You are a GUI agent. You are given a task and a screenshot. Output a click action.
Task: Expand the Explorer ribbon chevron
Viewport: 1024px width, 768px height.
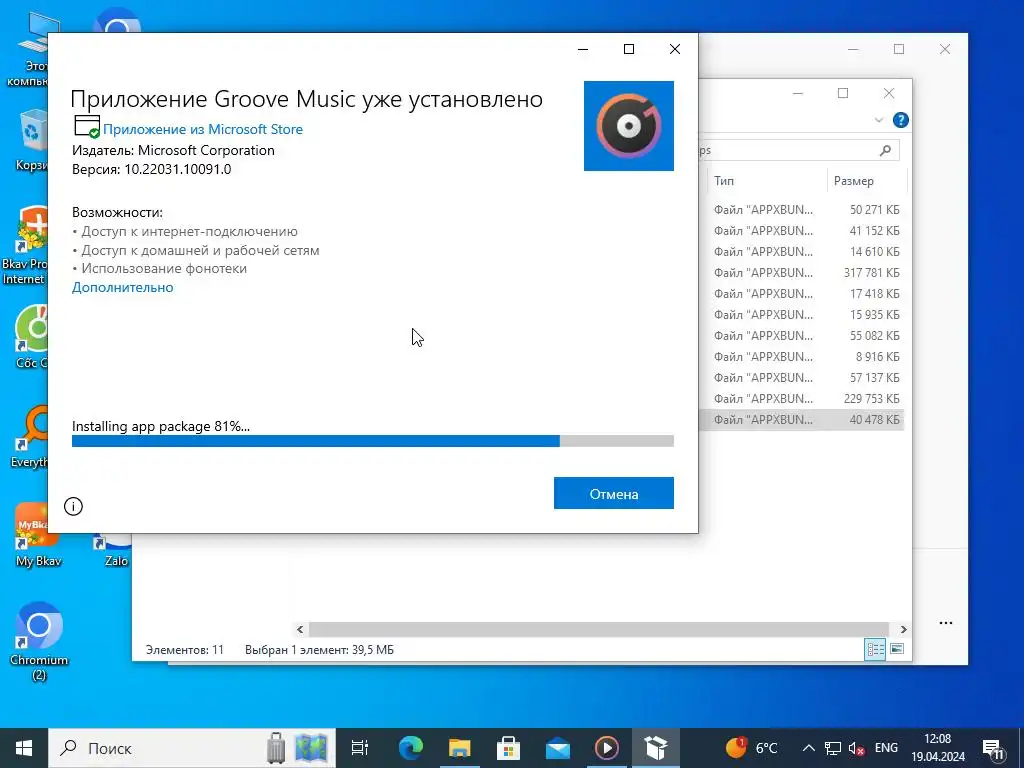(878, 120)
